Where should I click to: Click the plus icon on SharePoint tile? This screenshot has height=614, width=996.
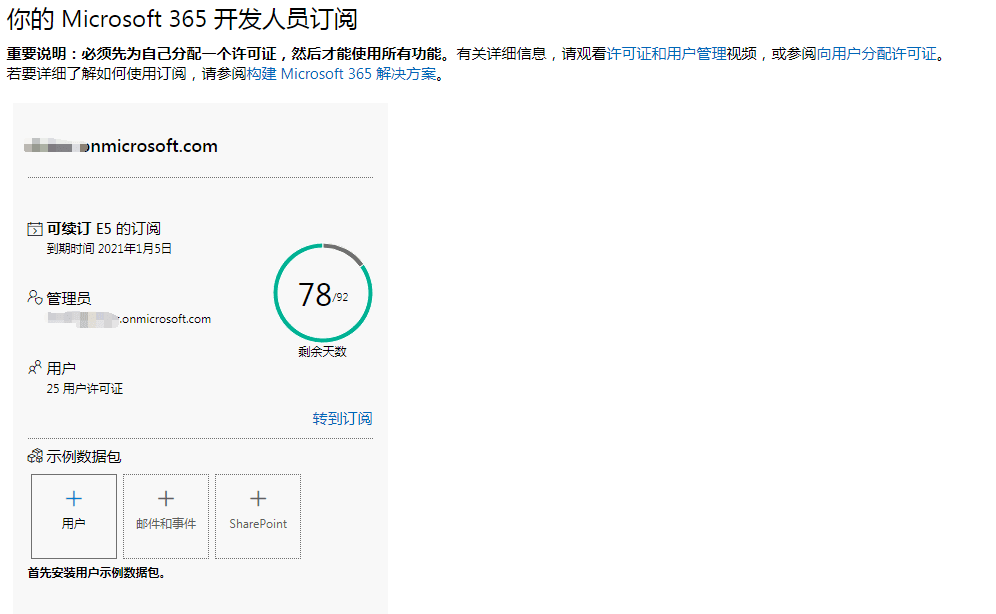click(x=258, y=498)
